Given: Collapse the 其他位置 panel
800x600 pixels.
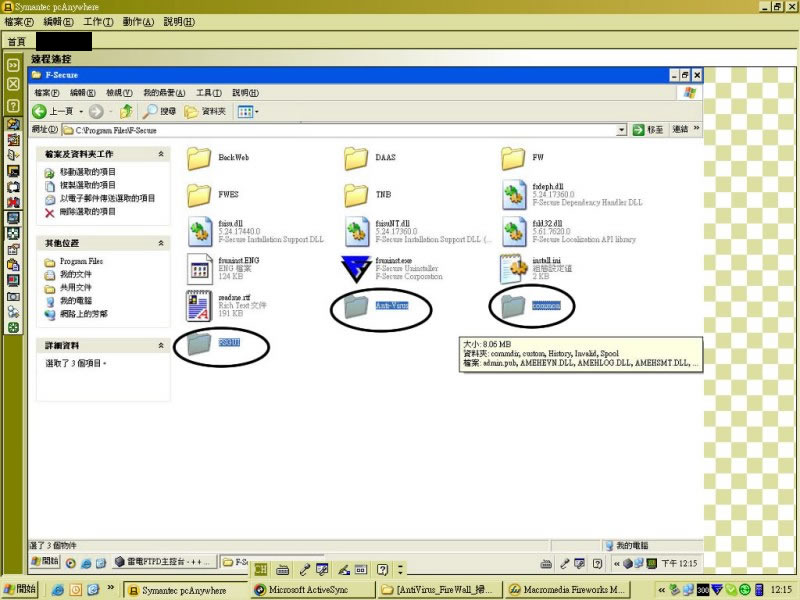Looking at the screenshot, I should coord(161,243).
